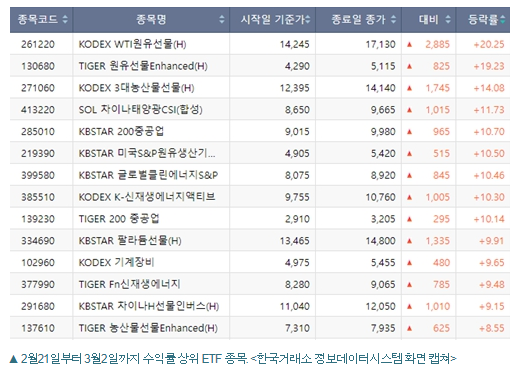The width and height of the screenshot is (519, 369).
Task: Click change rate +8.55
Action: point(492,328)
